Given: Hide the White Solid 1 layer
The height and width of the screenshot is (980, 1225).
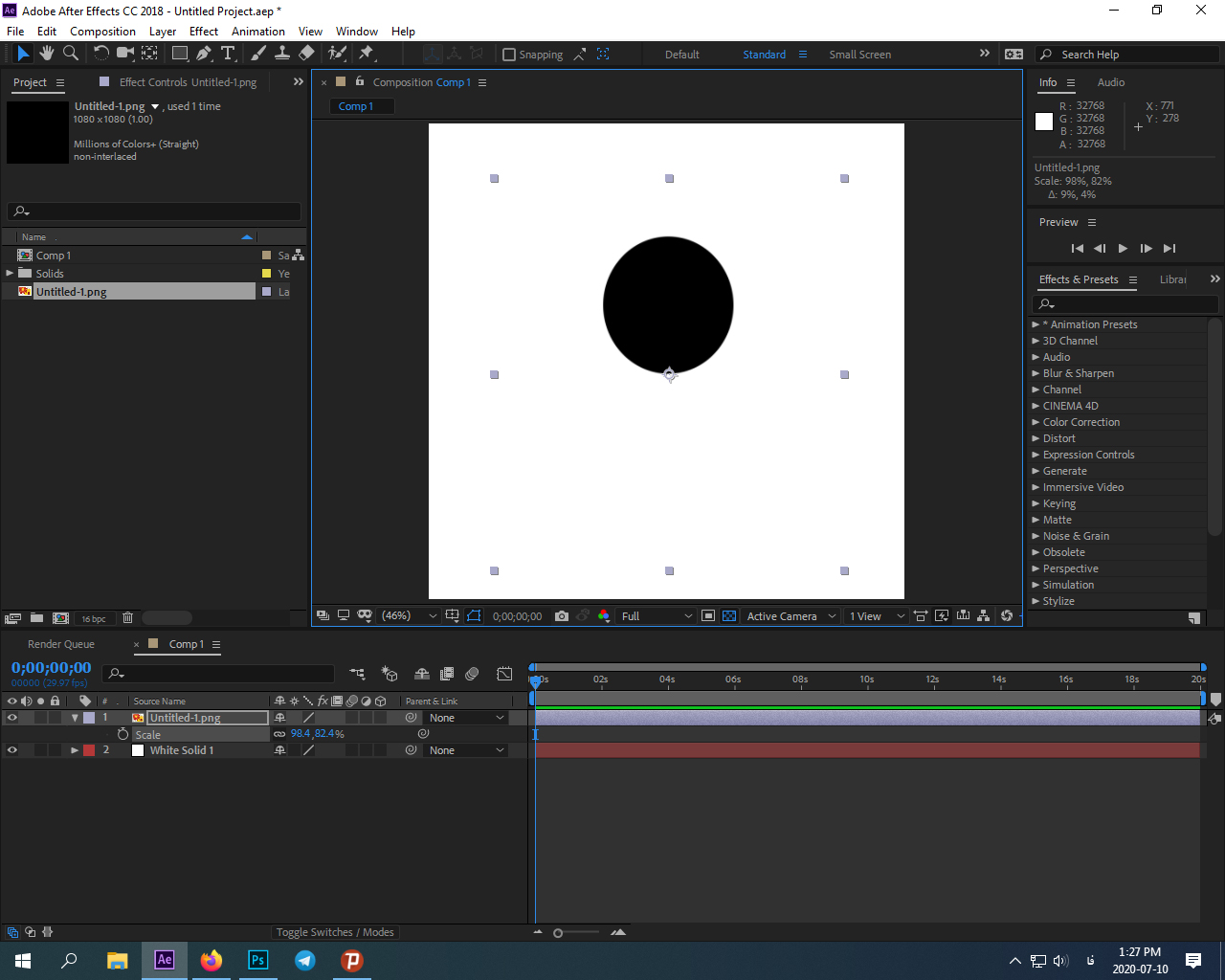Looking at the screenshot, I should tap(12, 750).
